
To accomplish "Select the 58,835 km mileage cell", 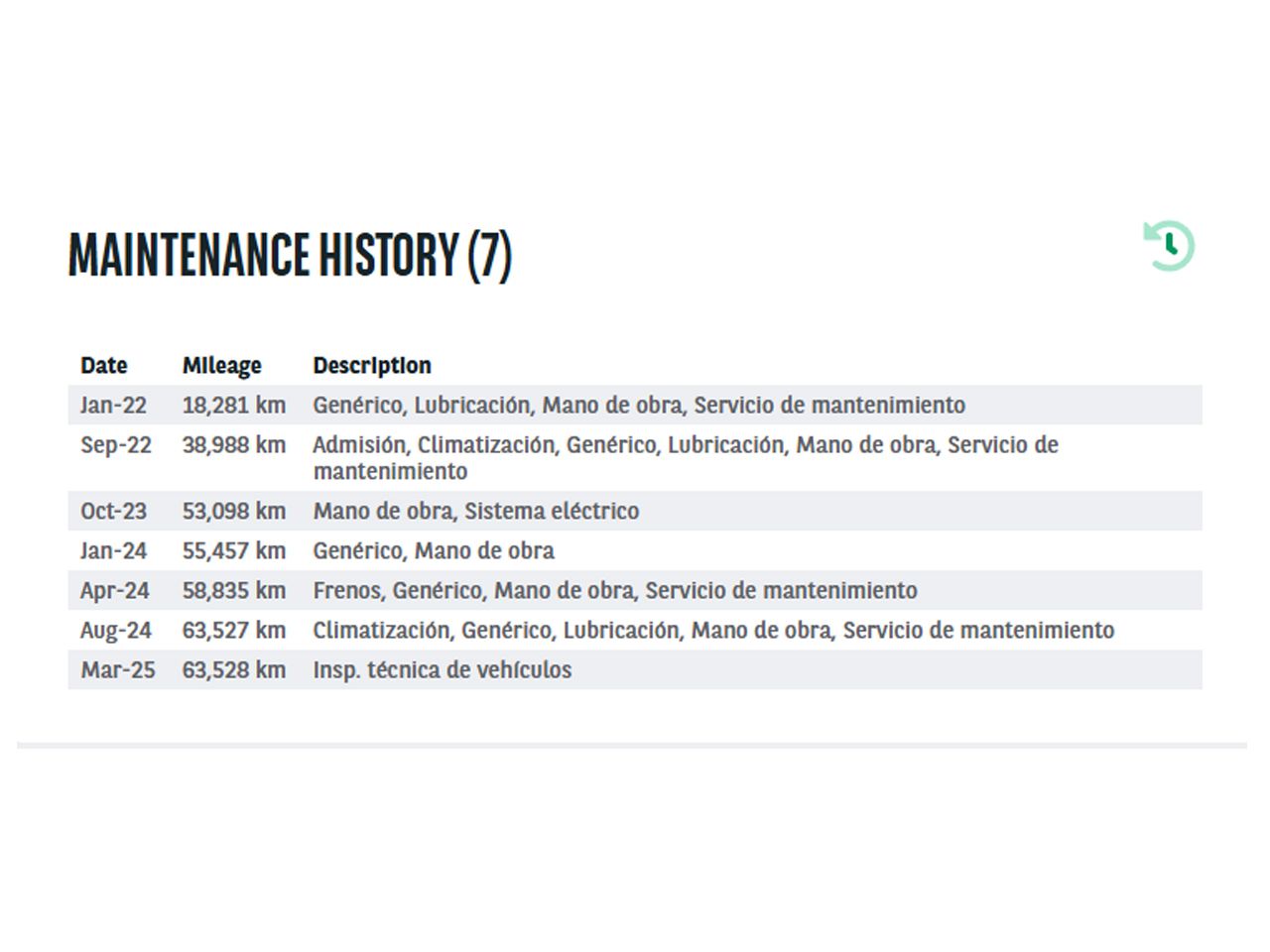I will pyautogui.click(x=234, y=590).
